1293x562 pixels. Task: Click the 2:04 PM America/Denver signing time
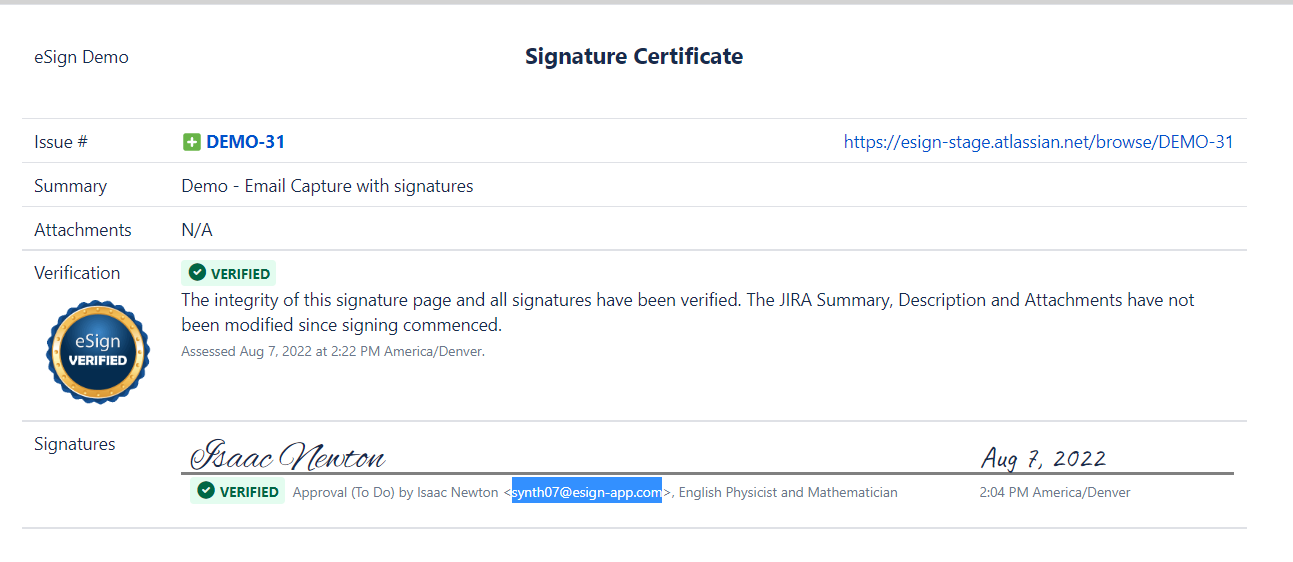(1055, 492)
